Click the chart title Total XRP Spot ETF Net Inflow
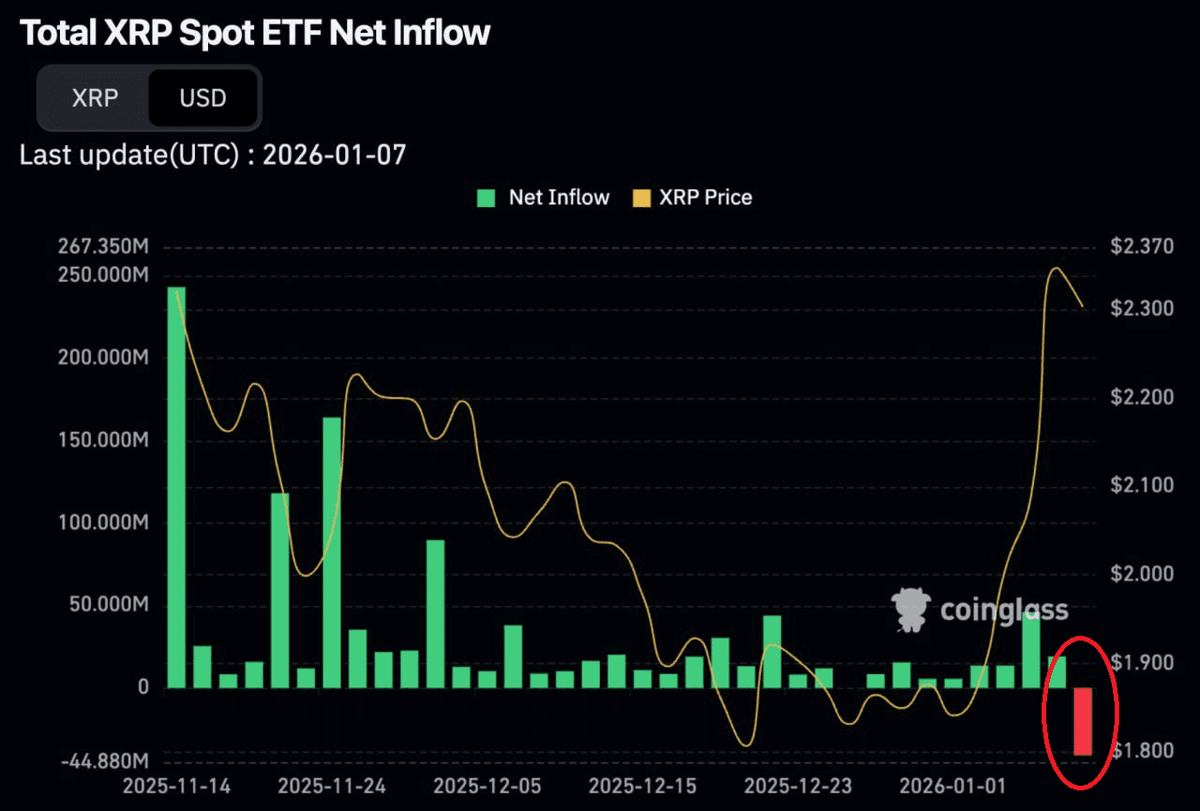Image resolution: width=1200 pixels, height=811 pixels. click(256, 33)
